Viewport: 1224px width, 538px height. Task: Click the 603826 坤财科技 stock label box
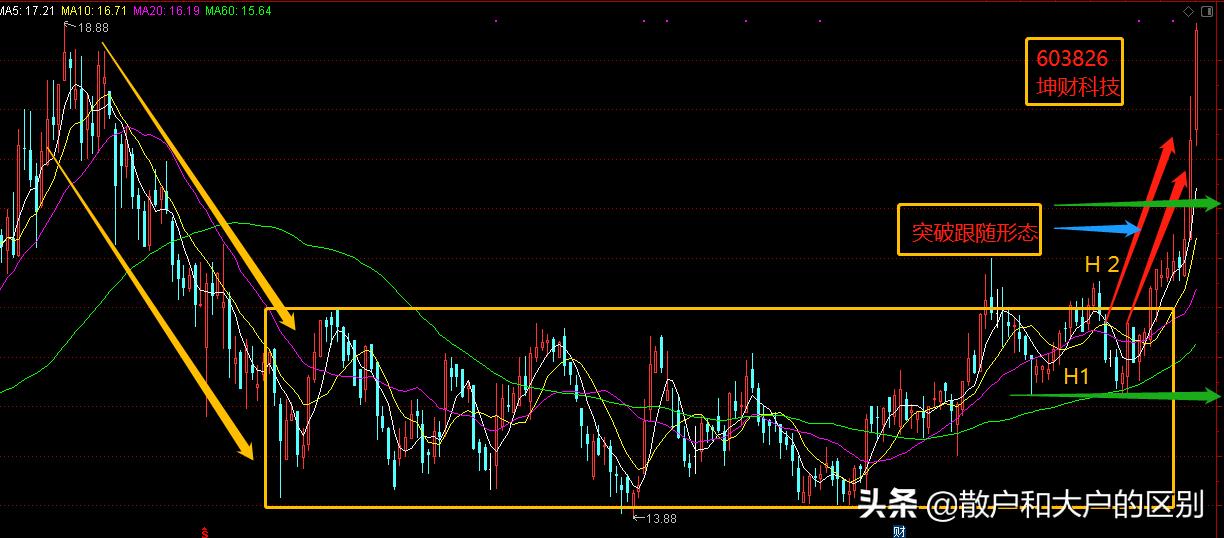tap(1074, 72)
